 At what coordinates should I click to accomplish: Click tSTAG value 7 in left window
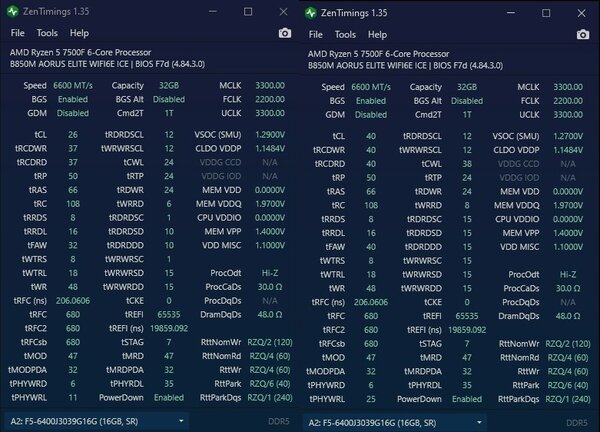[x=169, y=342]
